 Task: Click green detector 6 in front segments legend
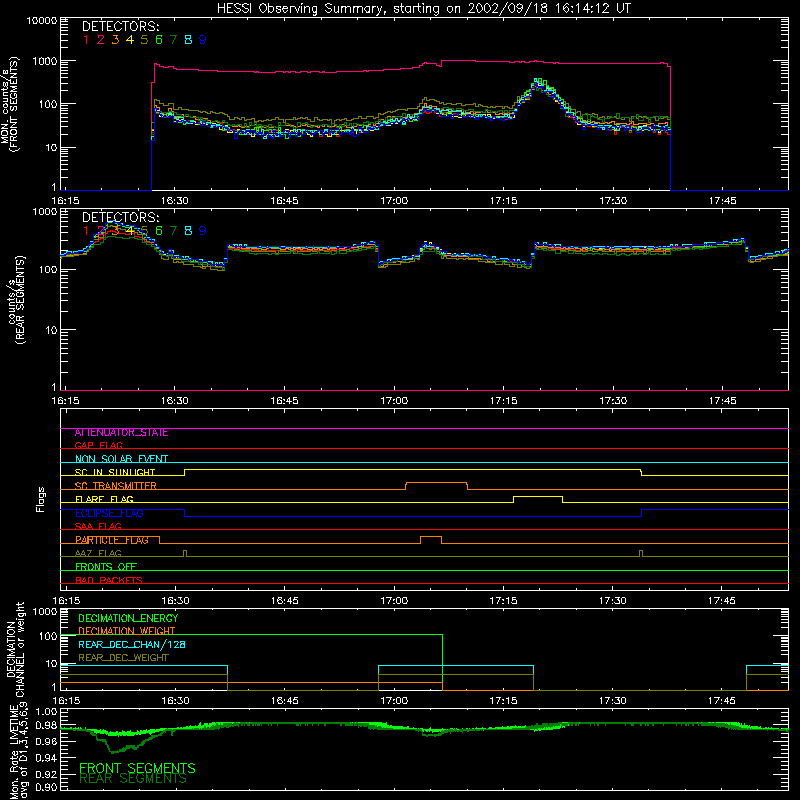click(159, 40)
